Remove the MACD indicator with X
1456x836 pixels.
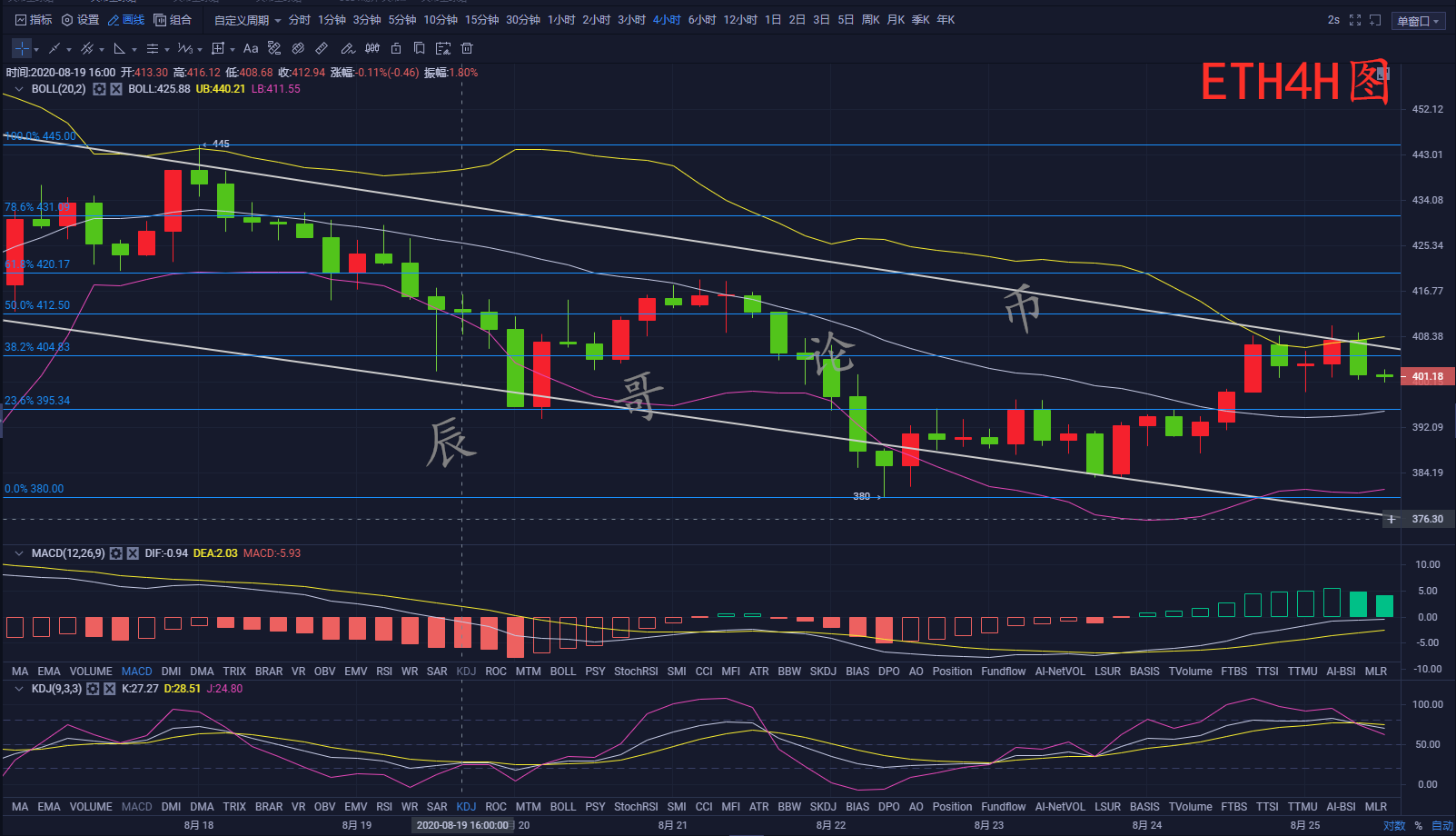pyautogui.click(x=133, y=553)
